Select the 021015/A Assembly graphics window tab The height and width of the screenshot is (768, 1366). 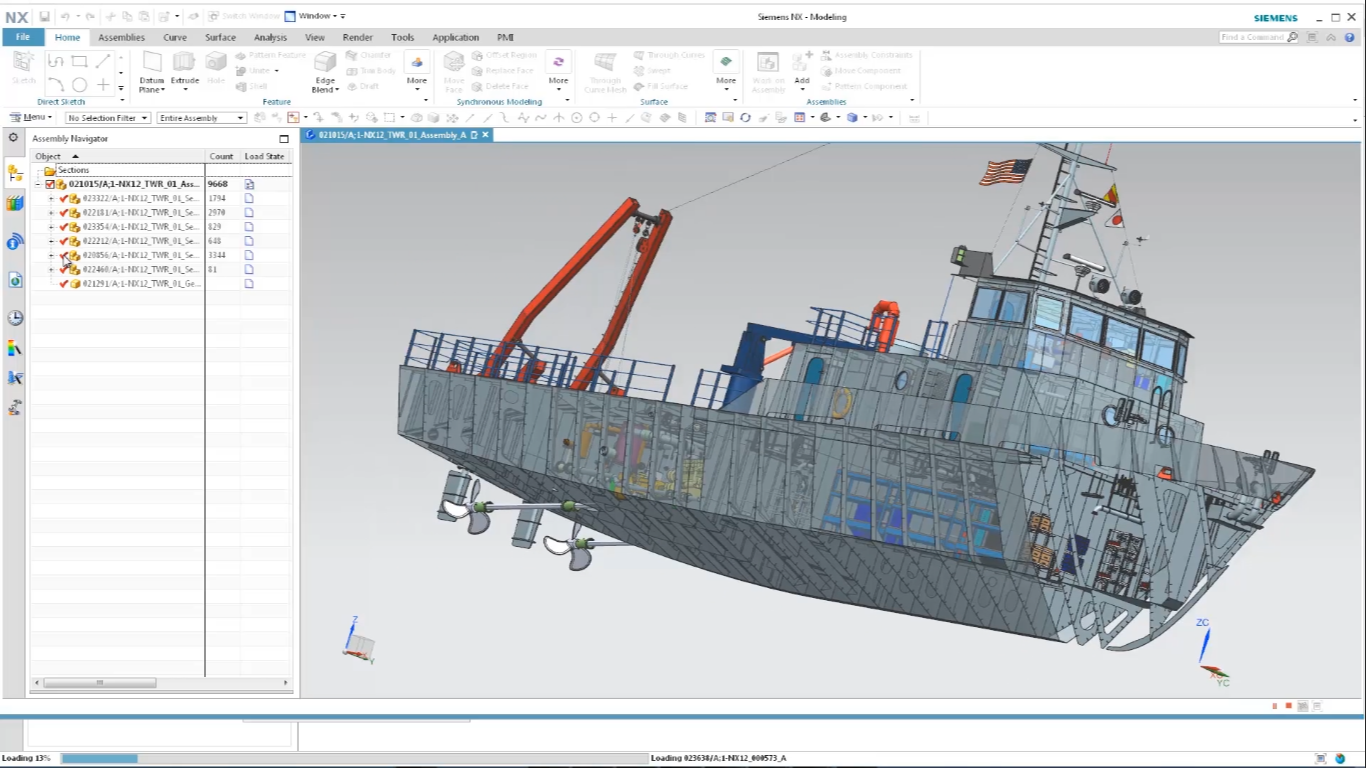(x=396, y=134)
